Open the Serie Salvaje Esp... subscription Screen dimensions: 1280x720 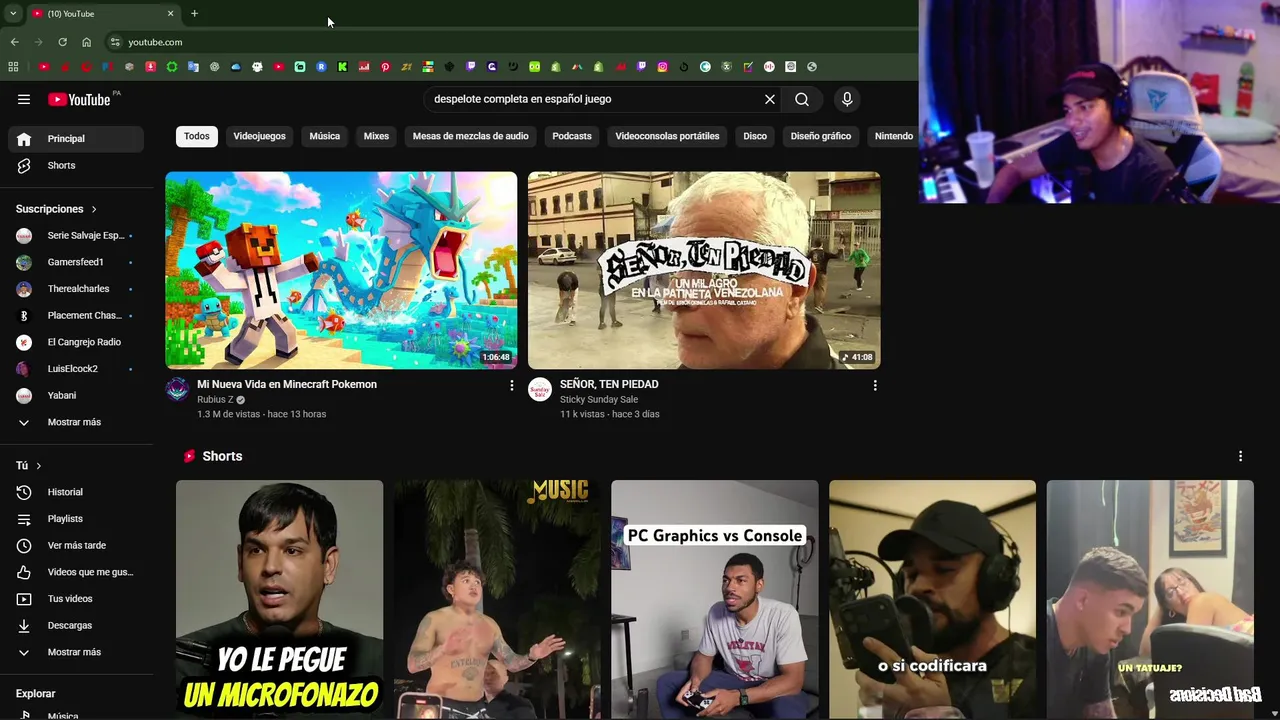[x=76, y=236]
